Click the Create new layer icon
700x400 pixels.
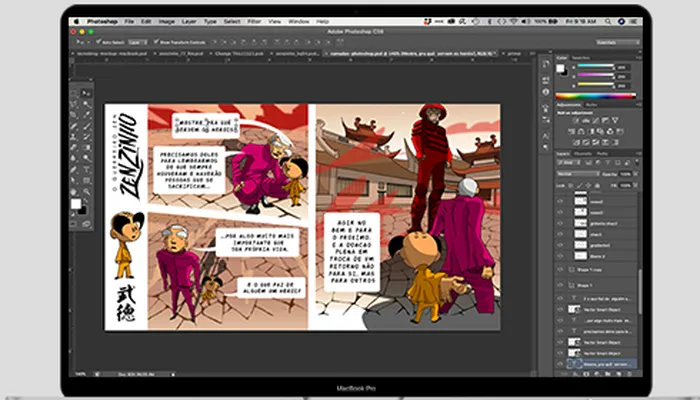(x=618, y=374)
